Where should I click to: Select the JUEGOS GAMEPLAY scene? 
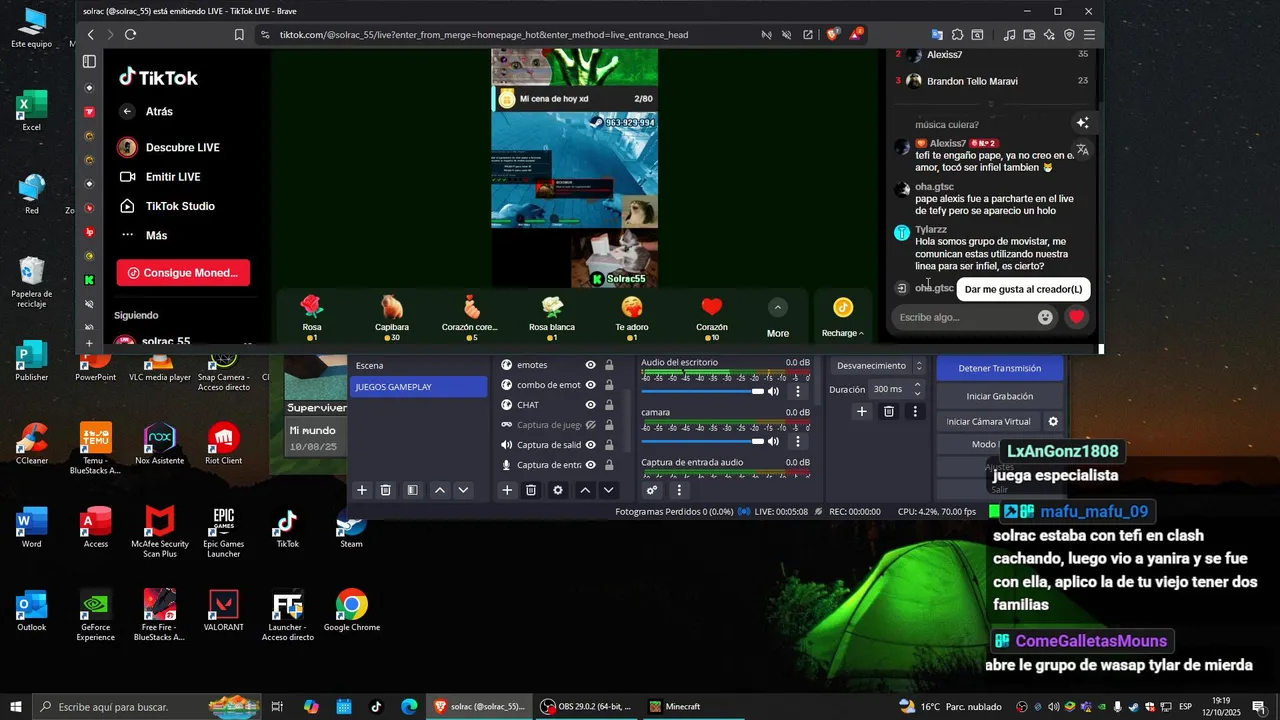(x=418, y=387)
